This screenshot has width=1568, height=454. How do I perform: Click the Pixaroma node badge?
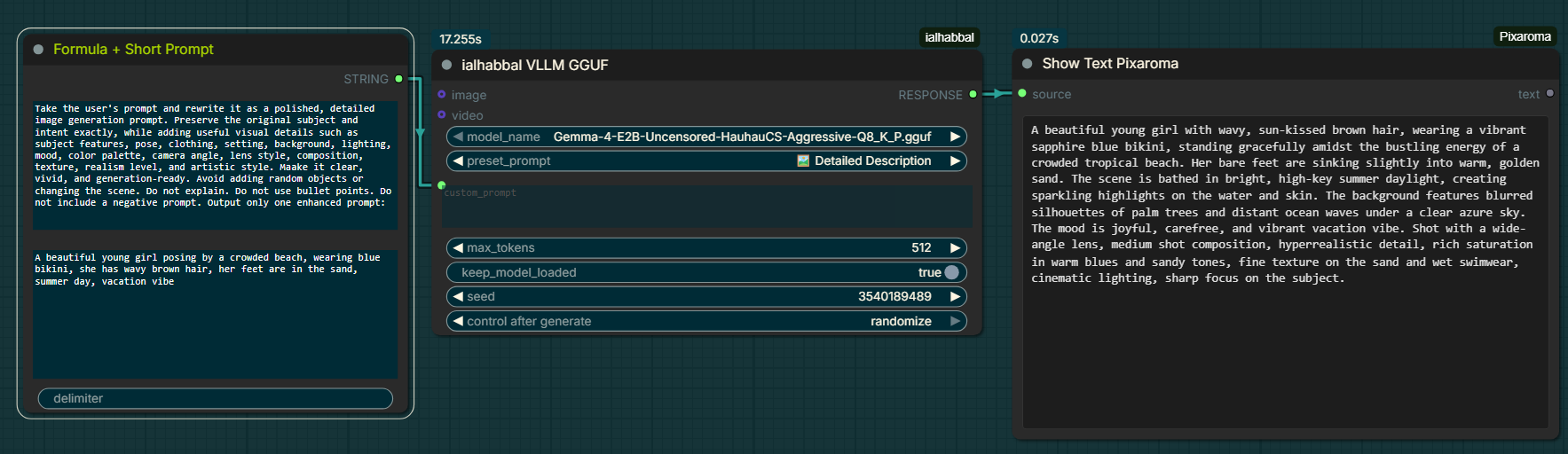click(1525, 36)
